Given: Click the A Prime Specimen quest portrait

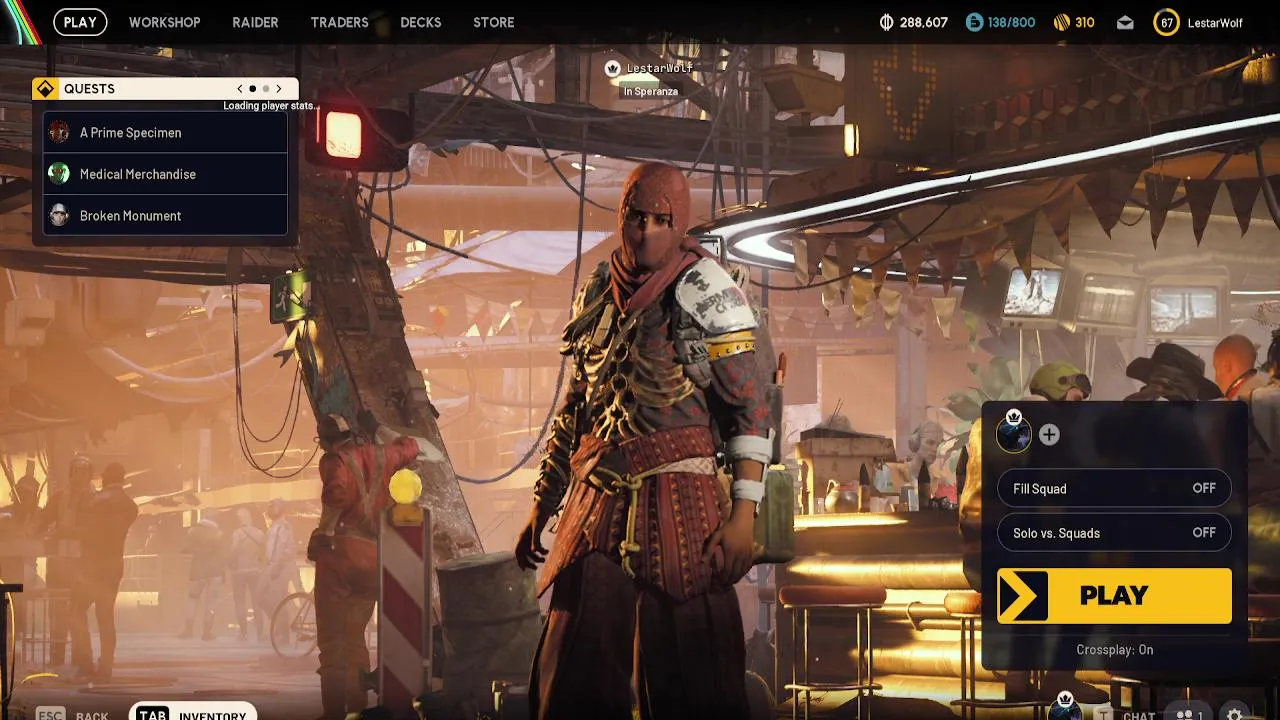Looking at the screenshot, I should pos(60,132).
